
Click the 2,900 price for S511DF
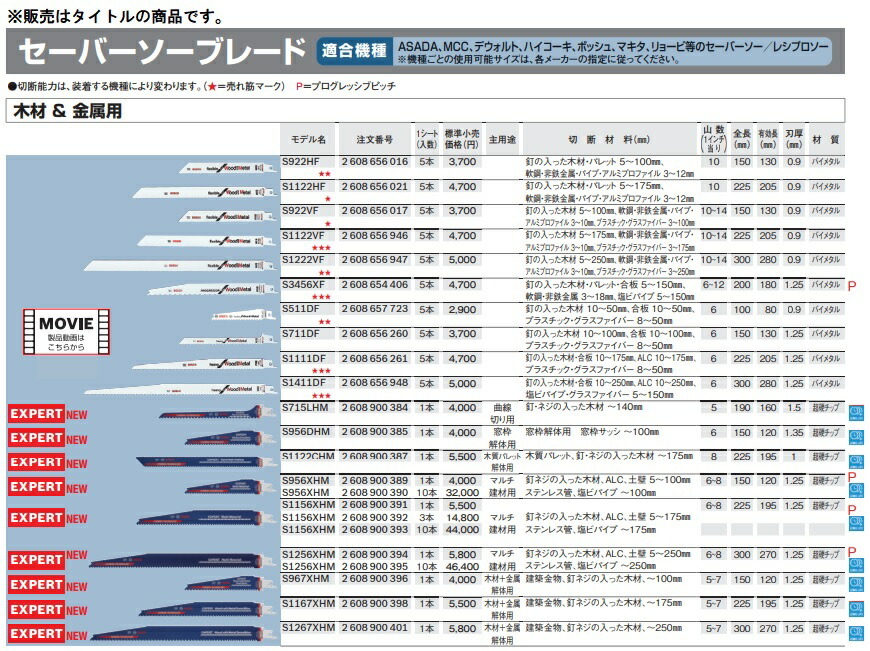pos(462,310)
